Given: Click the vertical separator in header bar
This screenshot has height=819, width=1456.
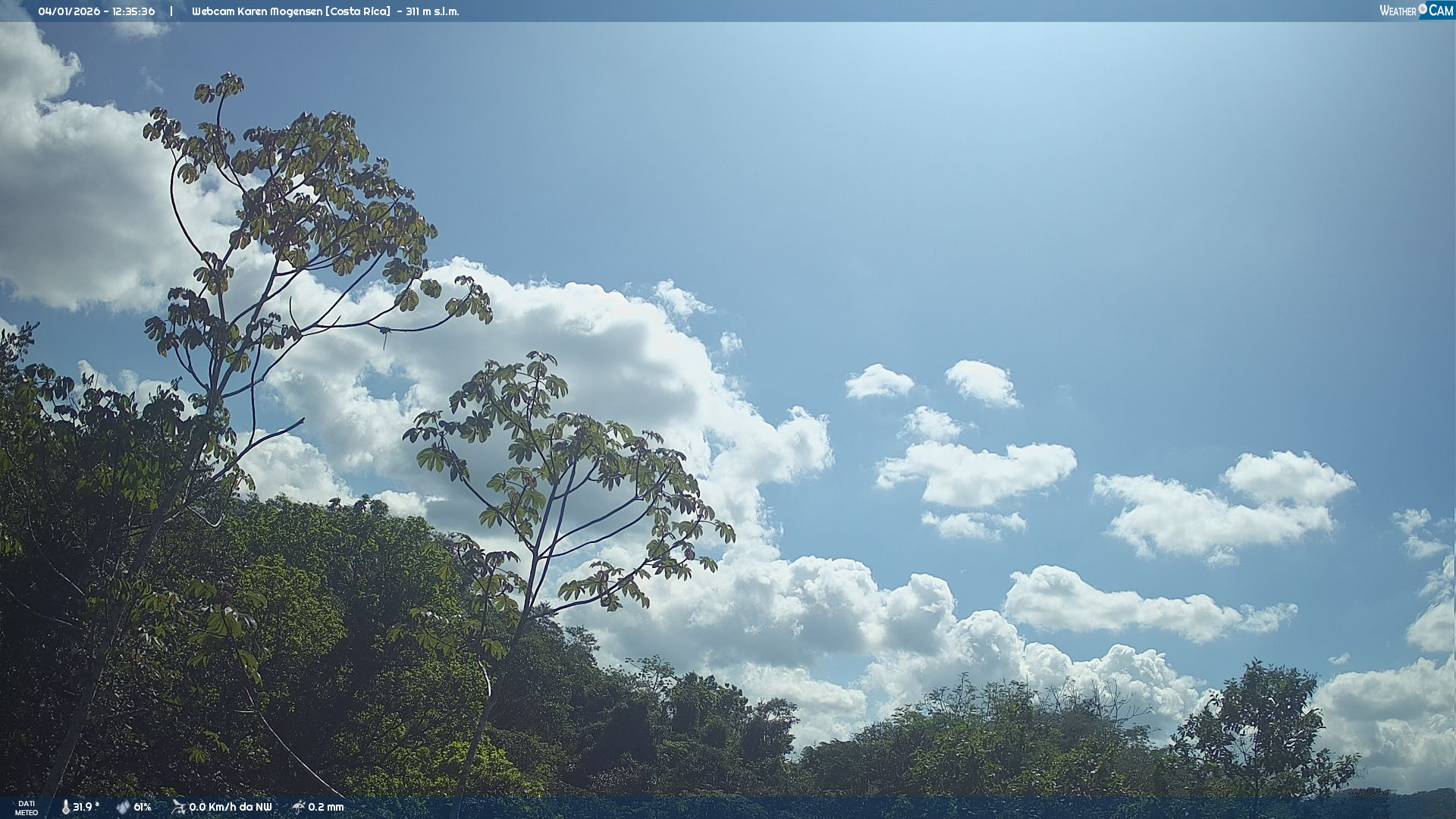Looking at the screenshot, I should pos(171,11).
